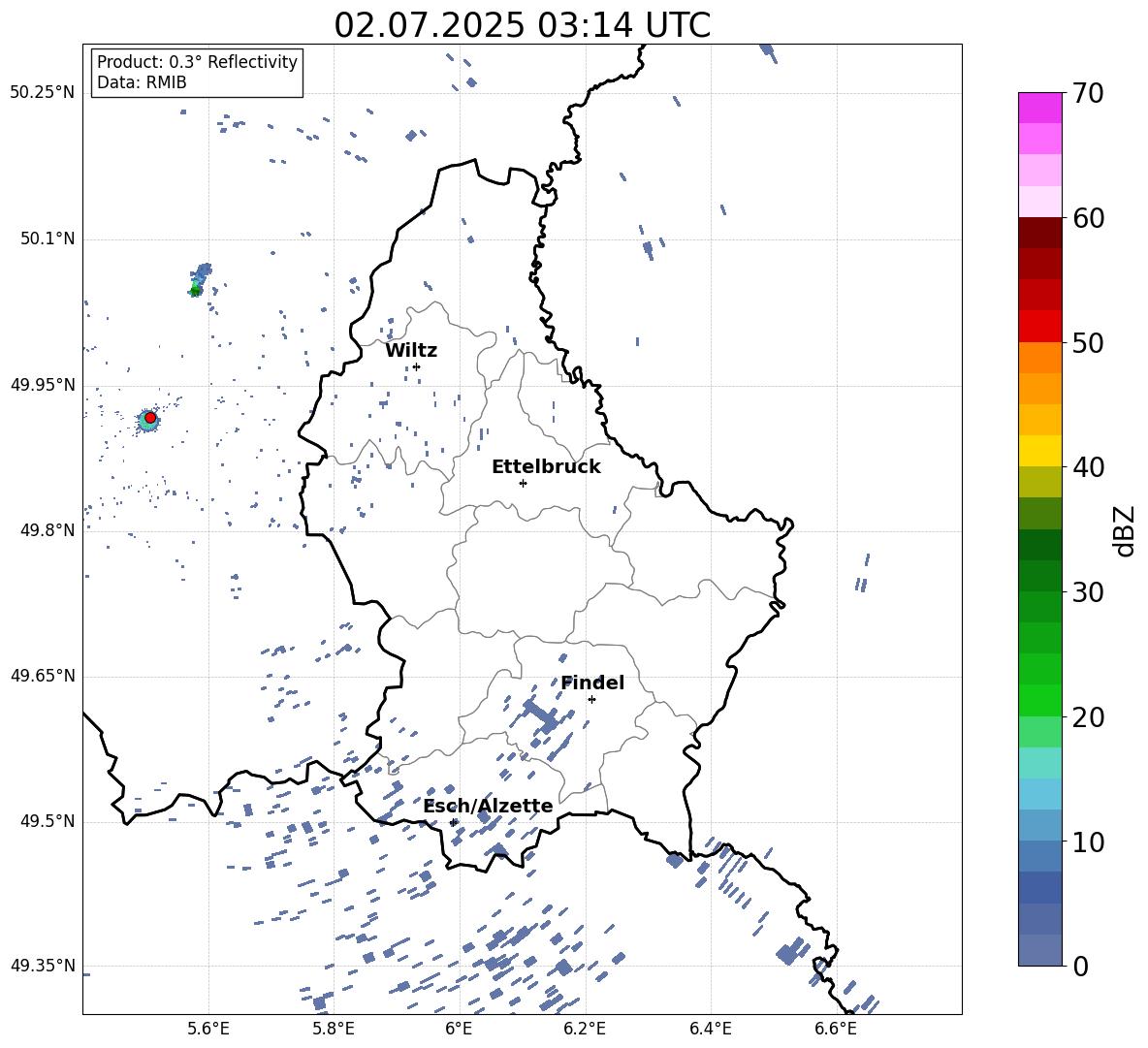This screenshot has width=1148, height=1048.
Task: Click the 6.2°E longitude label
Action: (585, 1029)
